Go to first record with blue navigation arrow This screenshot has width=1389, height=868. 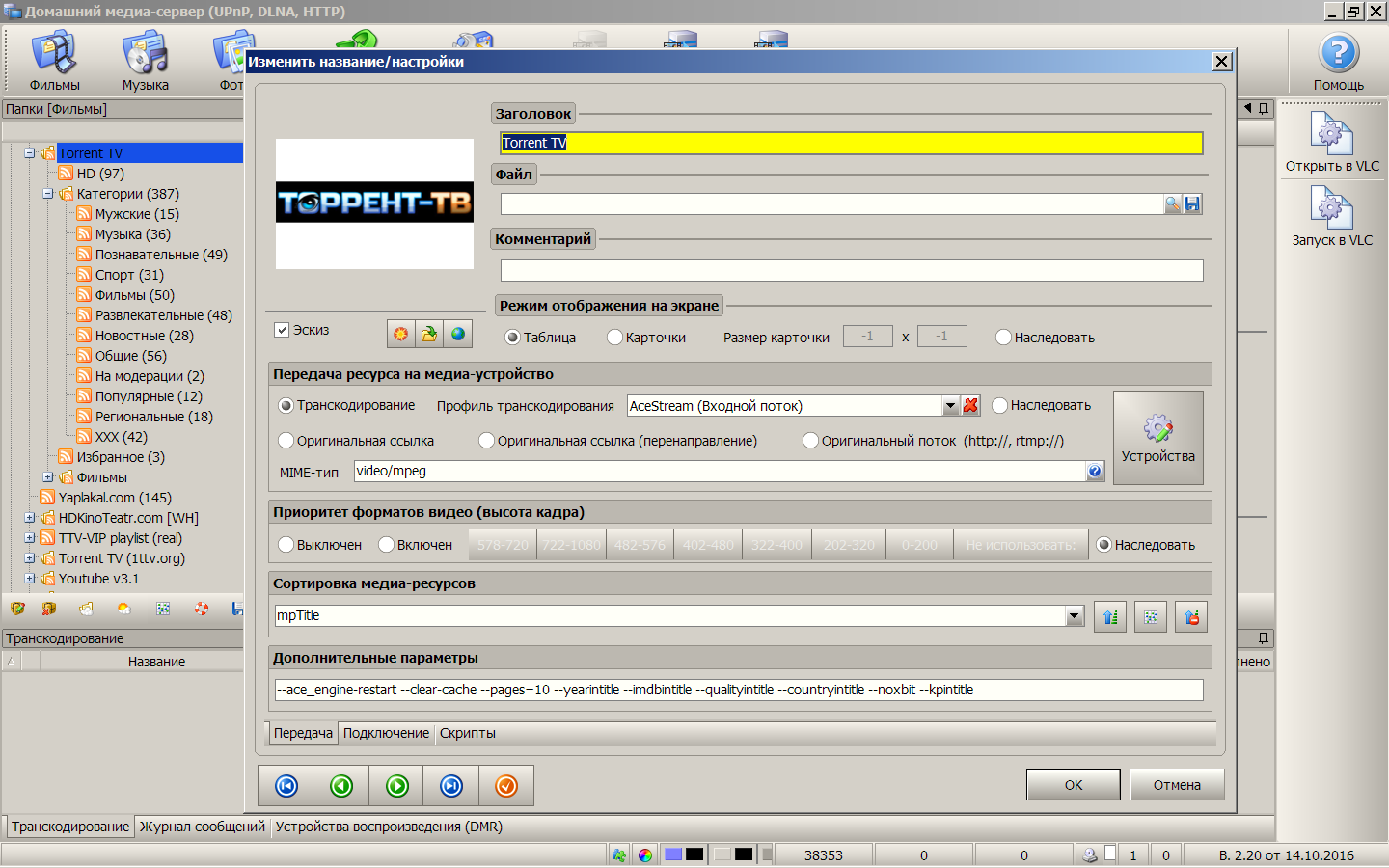286,786
